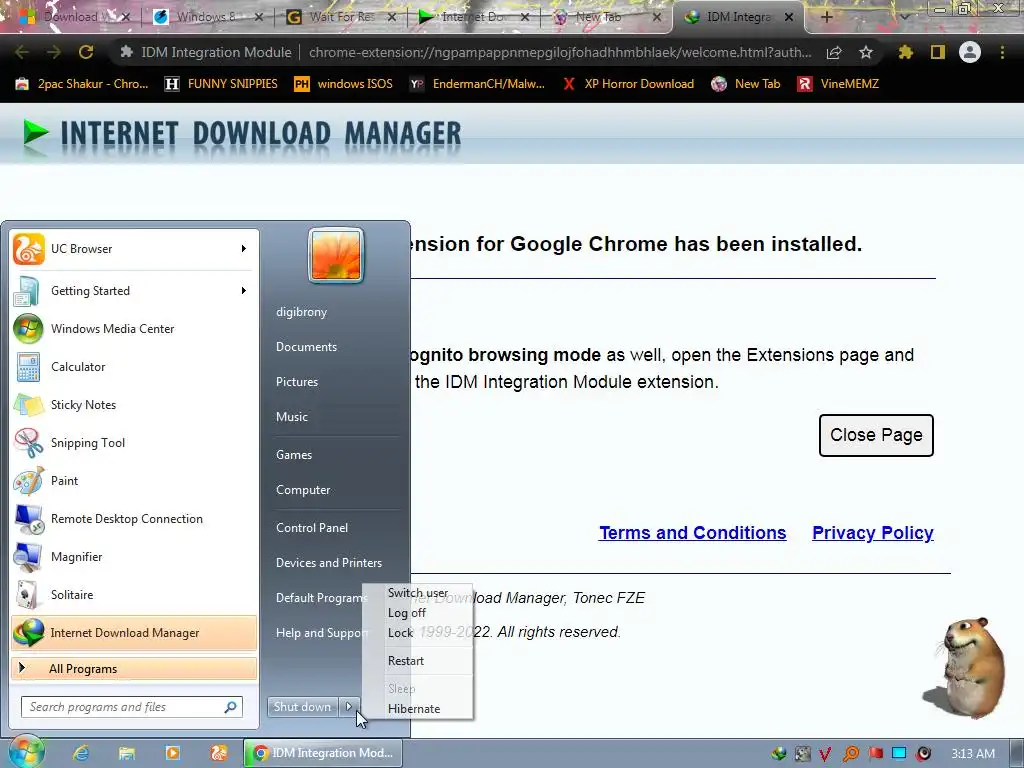The width and height of the screenshot is (1024, 768).
Task: Open UC Browser taskbar icon
Action: [219, 753]
